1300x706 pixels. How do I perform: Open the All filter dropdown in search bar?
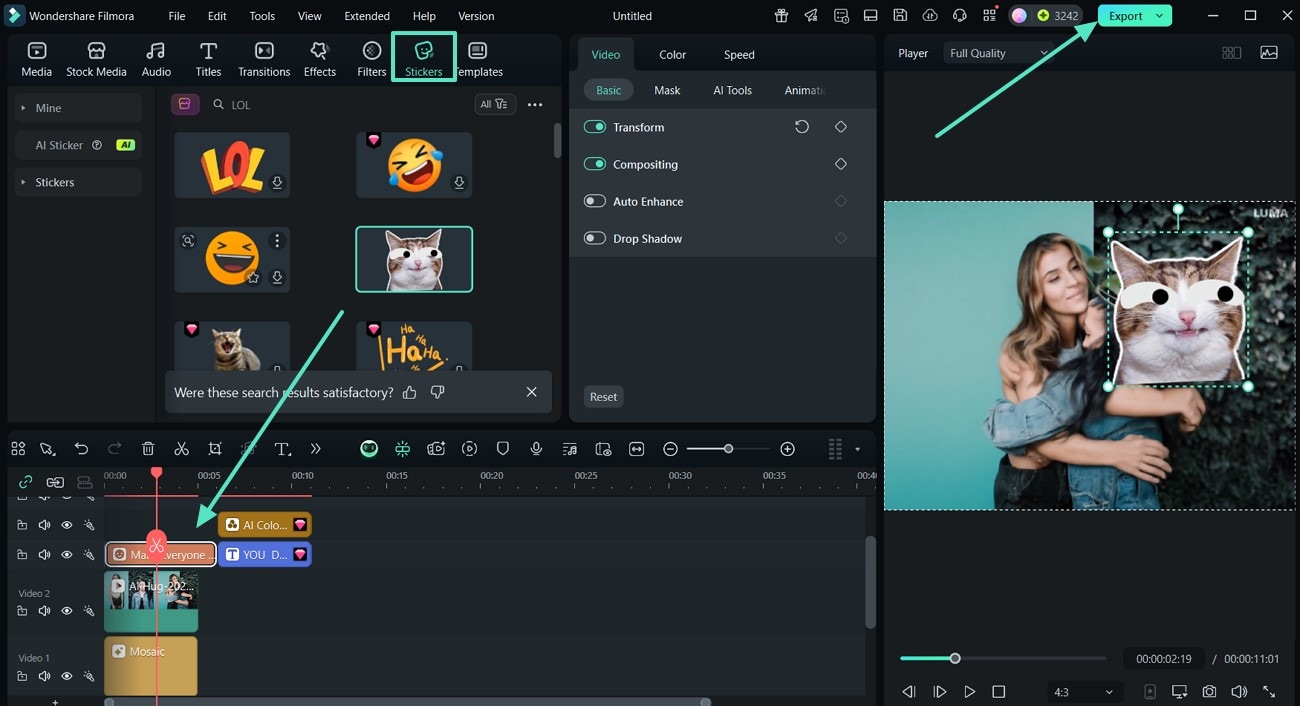494,104
